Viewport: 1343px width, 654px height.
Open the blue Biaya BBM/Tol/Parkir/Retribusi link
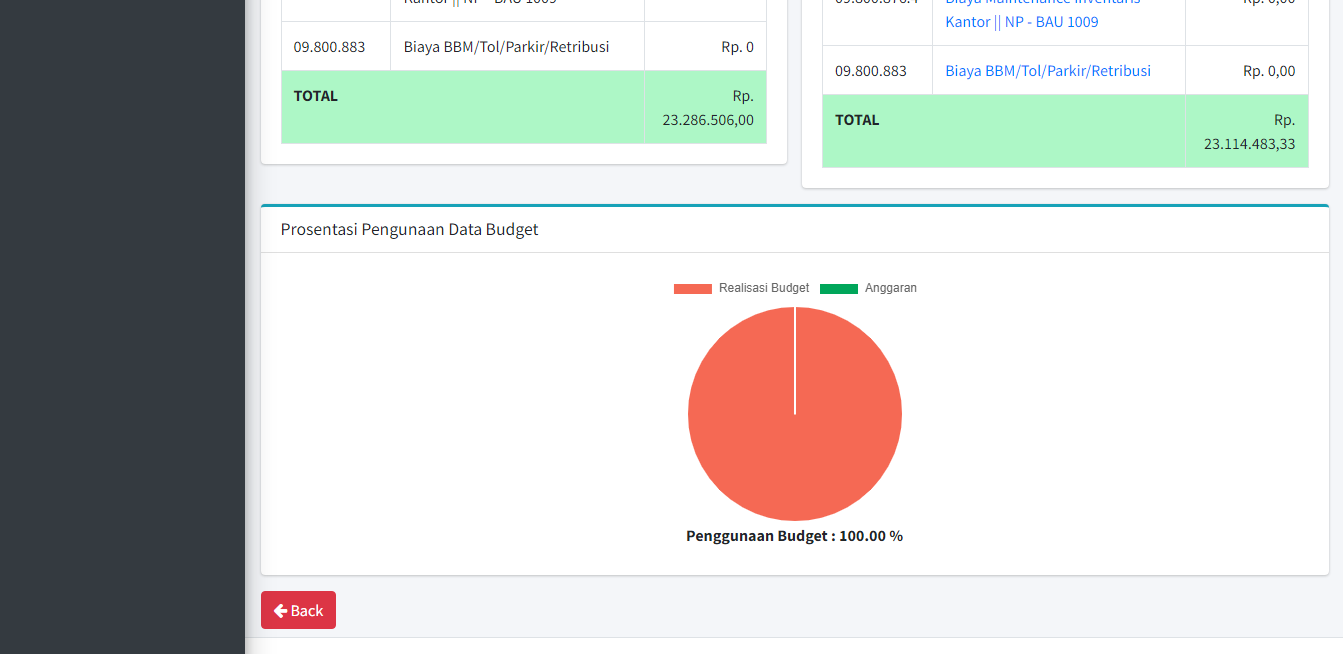pyautogui.click(x=1047, y=71)
